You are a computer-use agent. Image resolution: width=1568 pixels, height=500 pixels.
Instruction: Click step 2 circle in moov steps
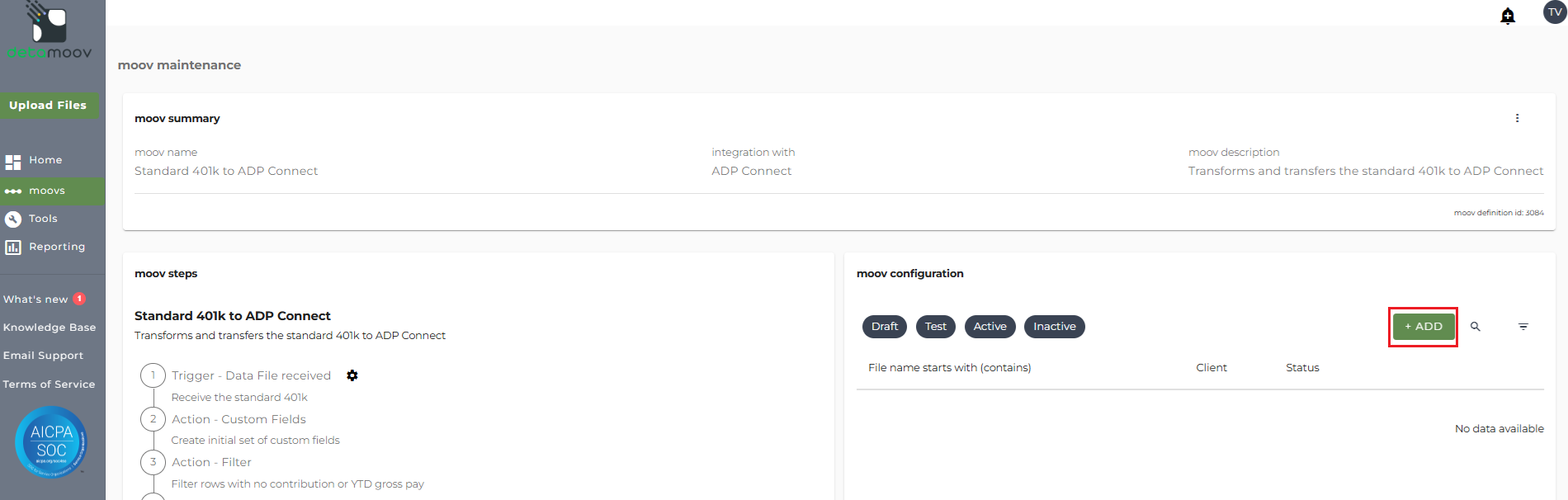pyautogui.click(x=153, y=419)
